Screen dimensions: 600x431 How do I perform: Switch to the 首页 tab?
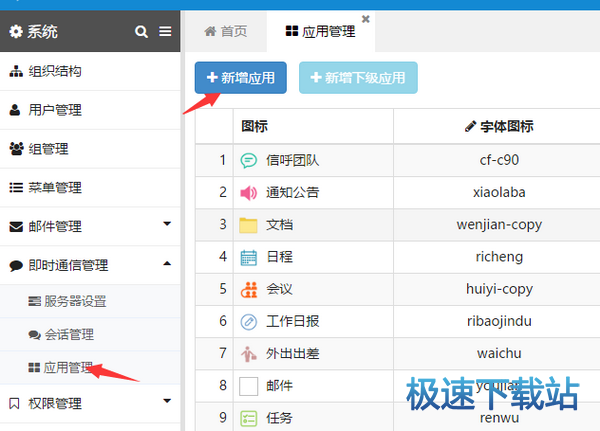pos(226,31)
